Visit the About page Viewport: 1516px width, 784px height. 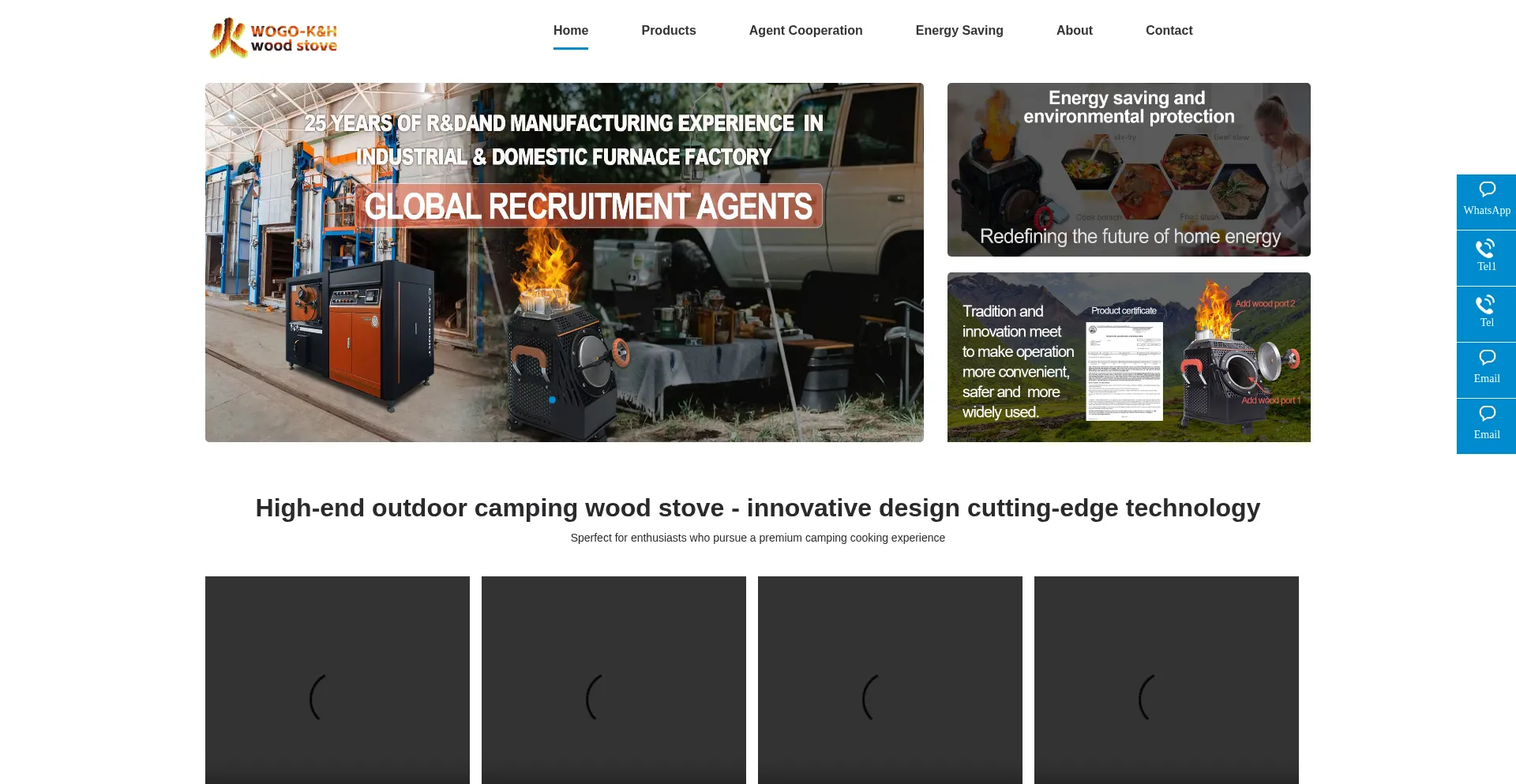pos(1074,31)
